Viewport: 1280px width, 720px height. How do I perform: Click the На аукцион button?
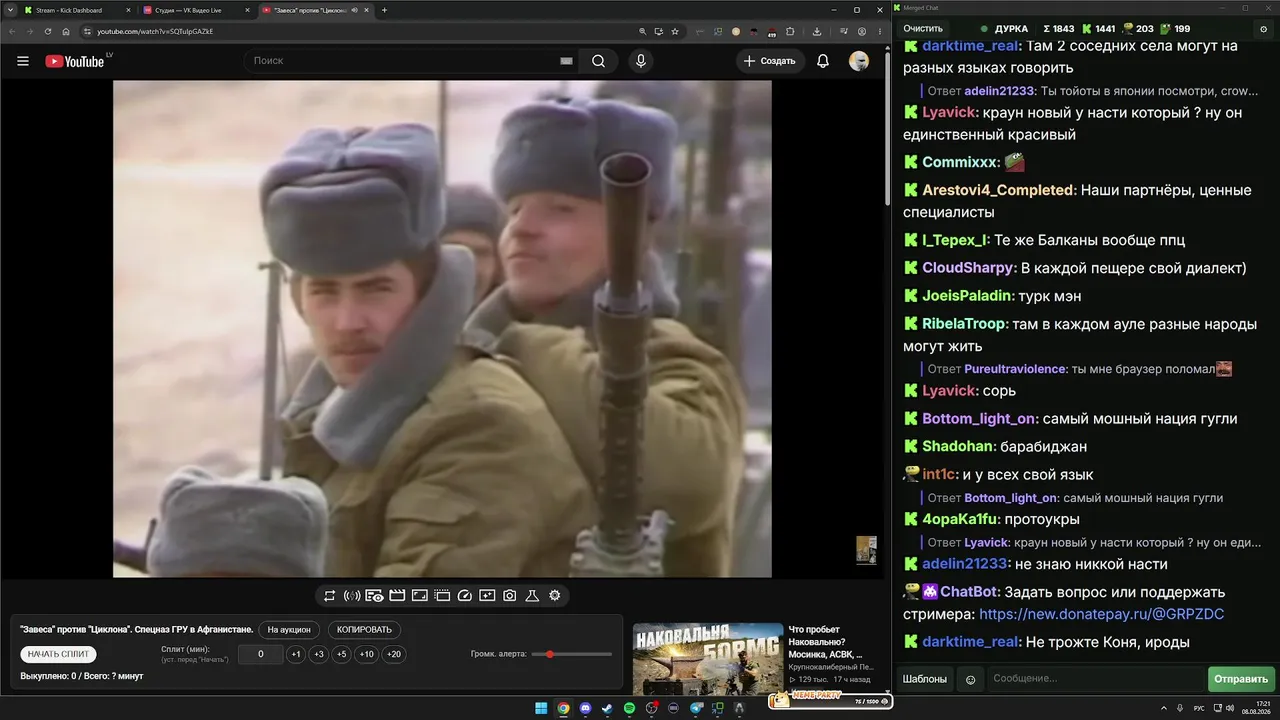pos(290,630)
